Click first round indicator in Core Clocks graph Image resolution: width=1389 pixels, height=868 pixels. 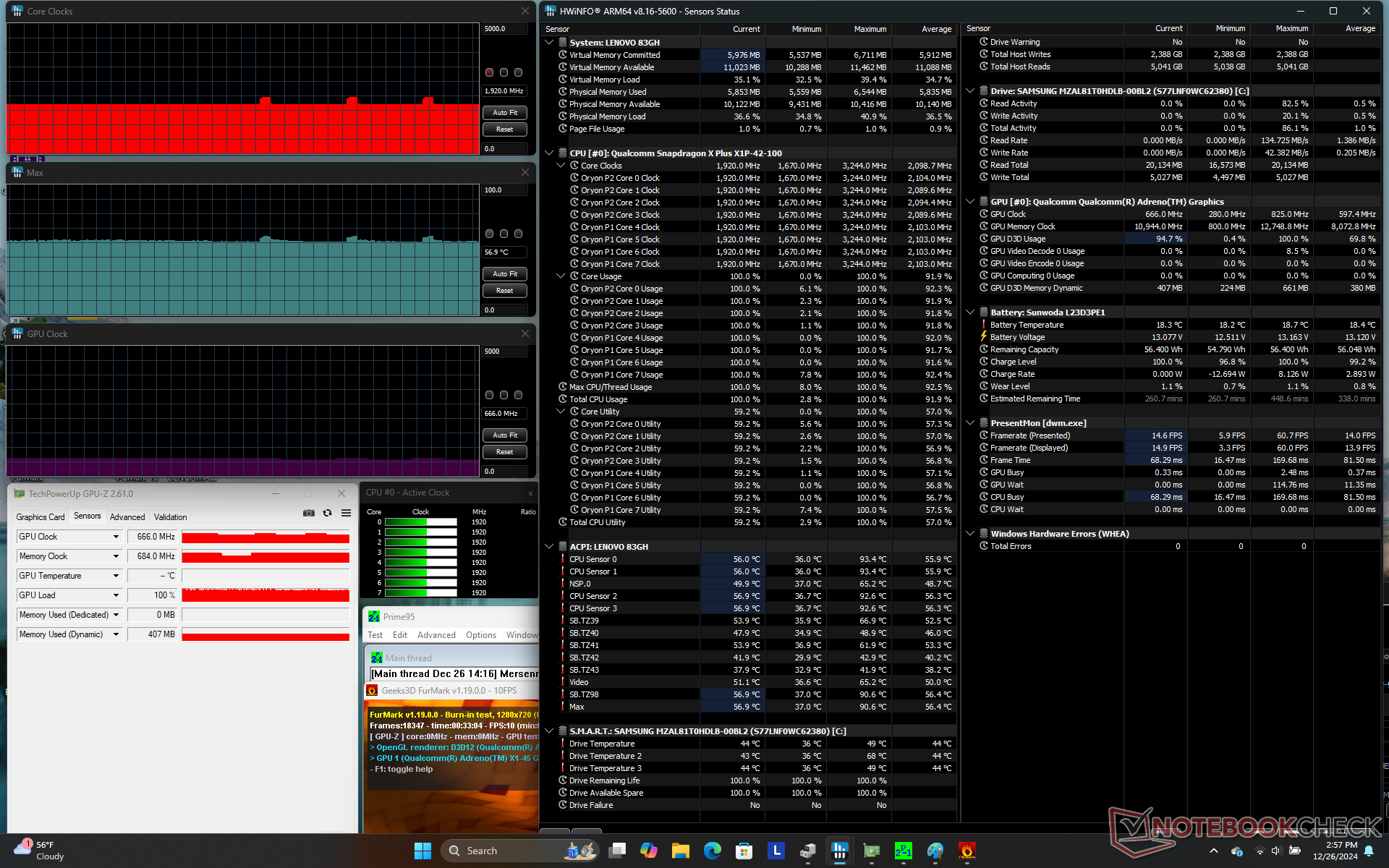tap(490, 72)
